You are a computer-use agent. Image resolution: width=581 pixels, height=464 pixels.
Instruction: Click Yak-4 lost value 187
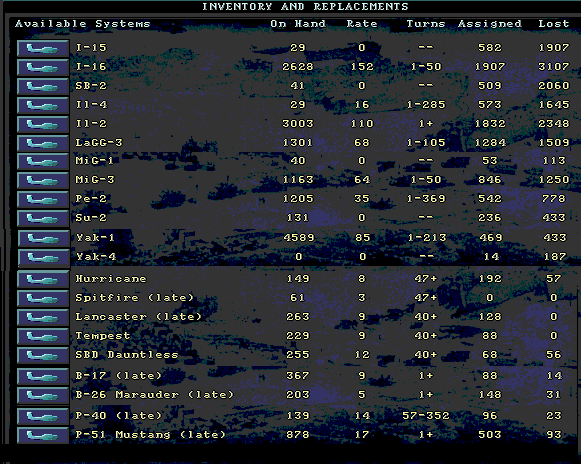point(555,257)
